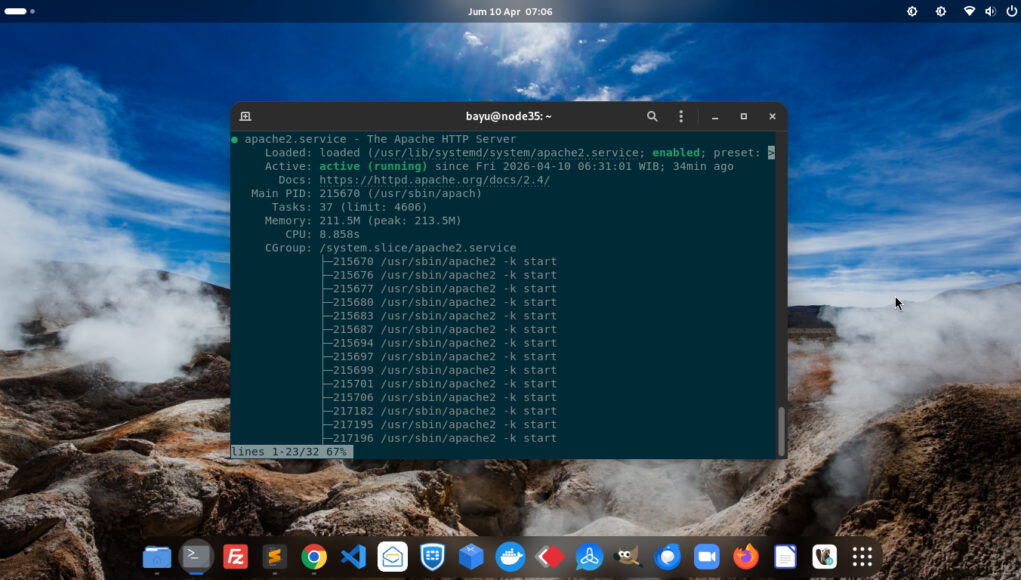Launch GIMP from the dock
This screenshot has width=1021, height=580.
click(628, 557)
